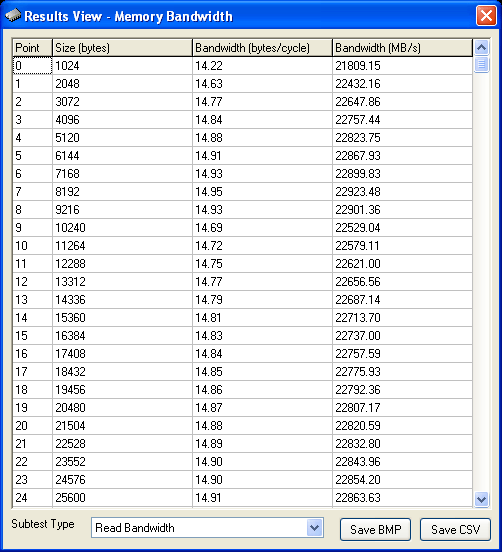Select the size cell 13312
Image resolution: width=502 pixels, height=552 pixels.
pyautogui.click(x=122, y=282)
